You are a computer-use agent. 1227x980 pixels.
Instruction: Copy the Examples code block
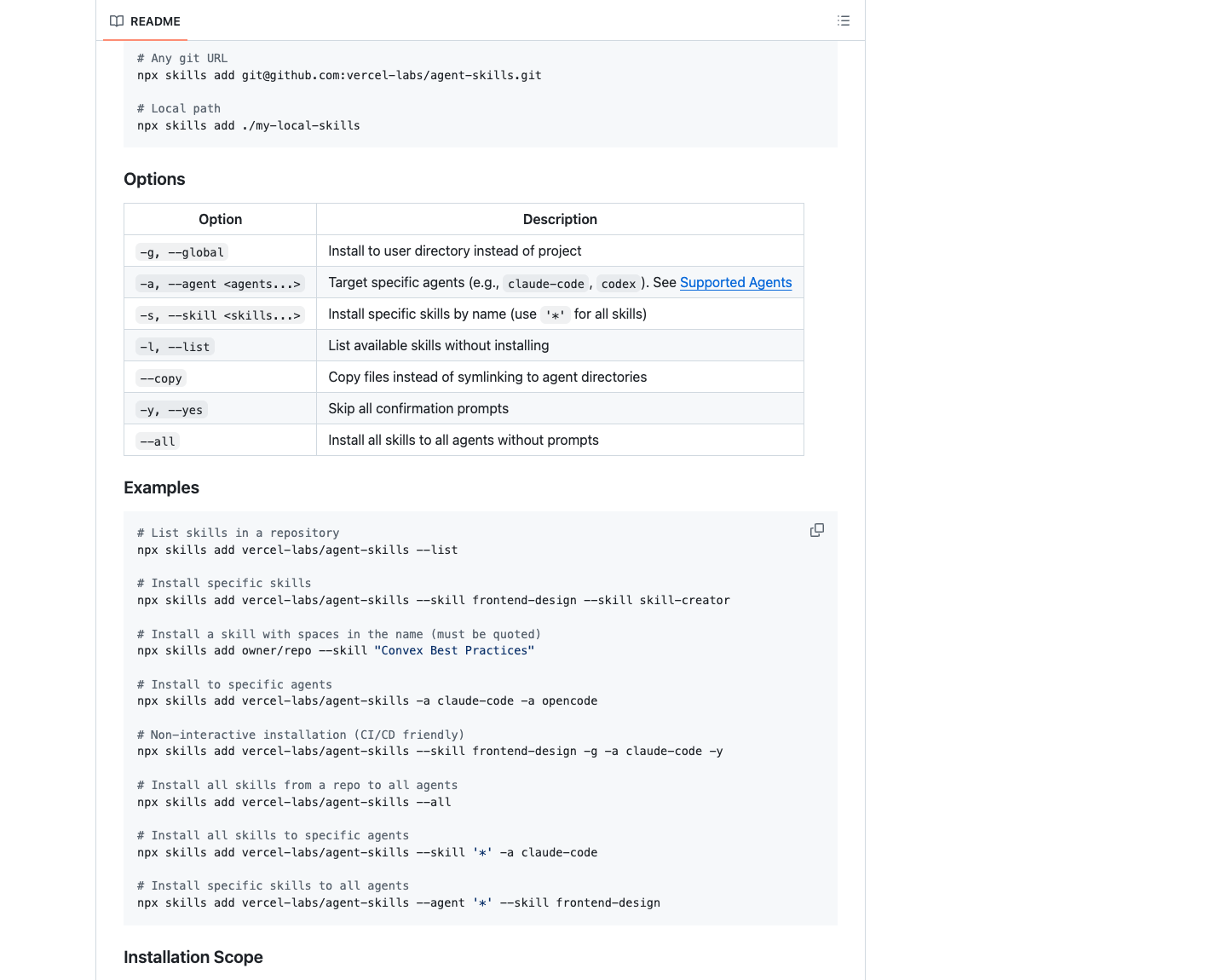tap(817, 530)
